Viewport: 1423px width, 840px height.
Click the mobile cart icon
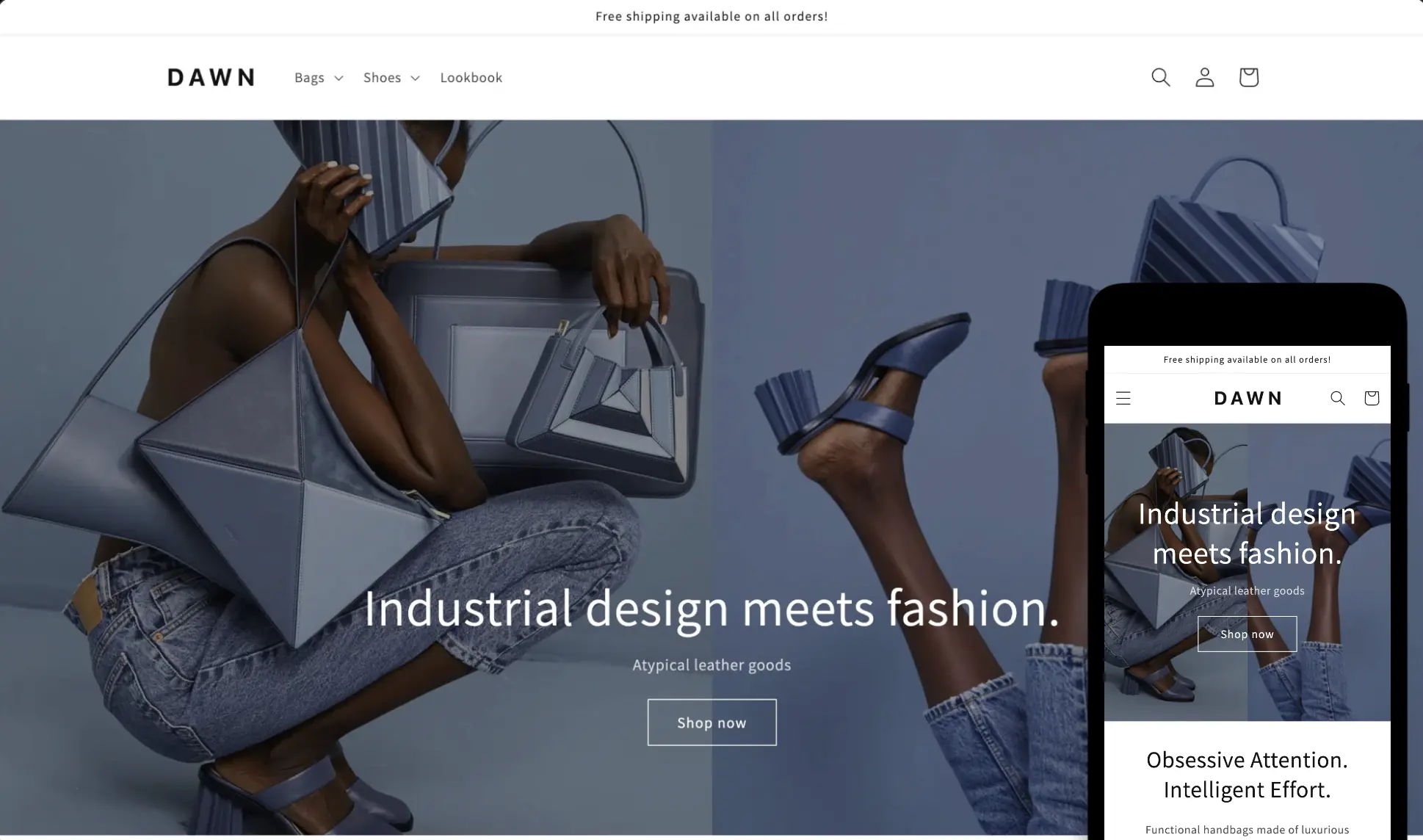1371,398
